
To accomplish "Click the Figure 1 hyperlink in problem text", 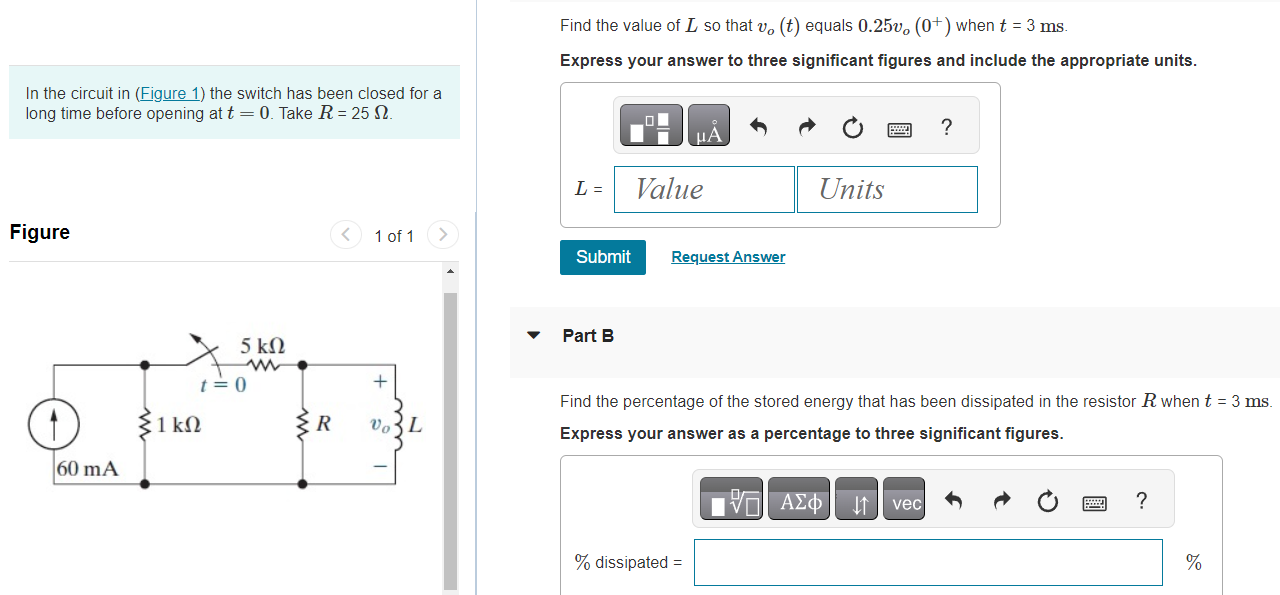I will 170,93.
